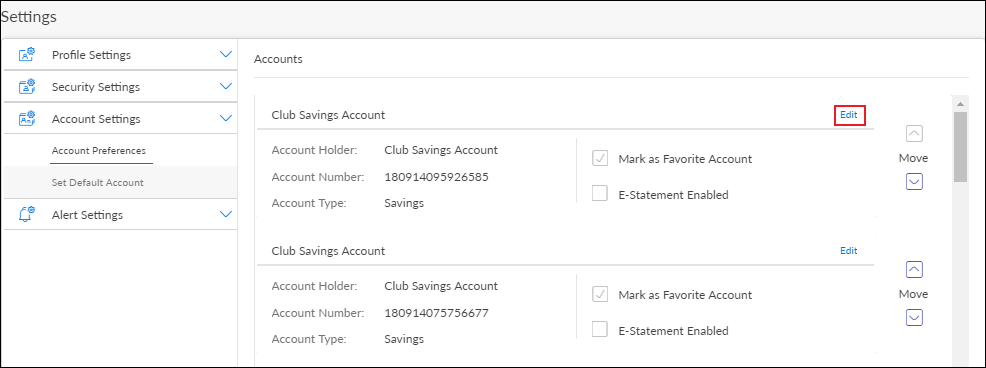Toggle Mark as Favorite for account 180914075756677
986x368 pixels.
(x=600, y=294)
